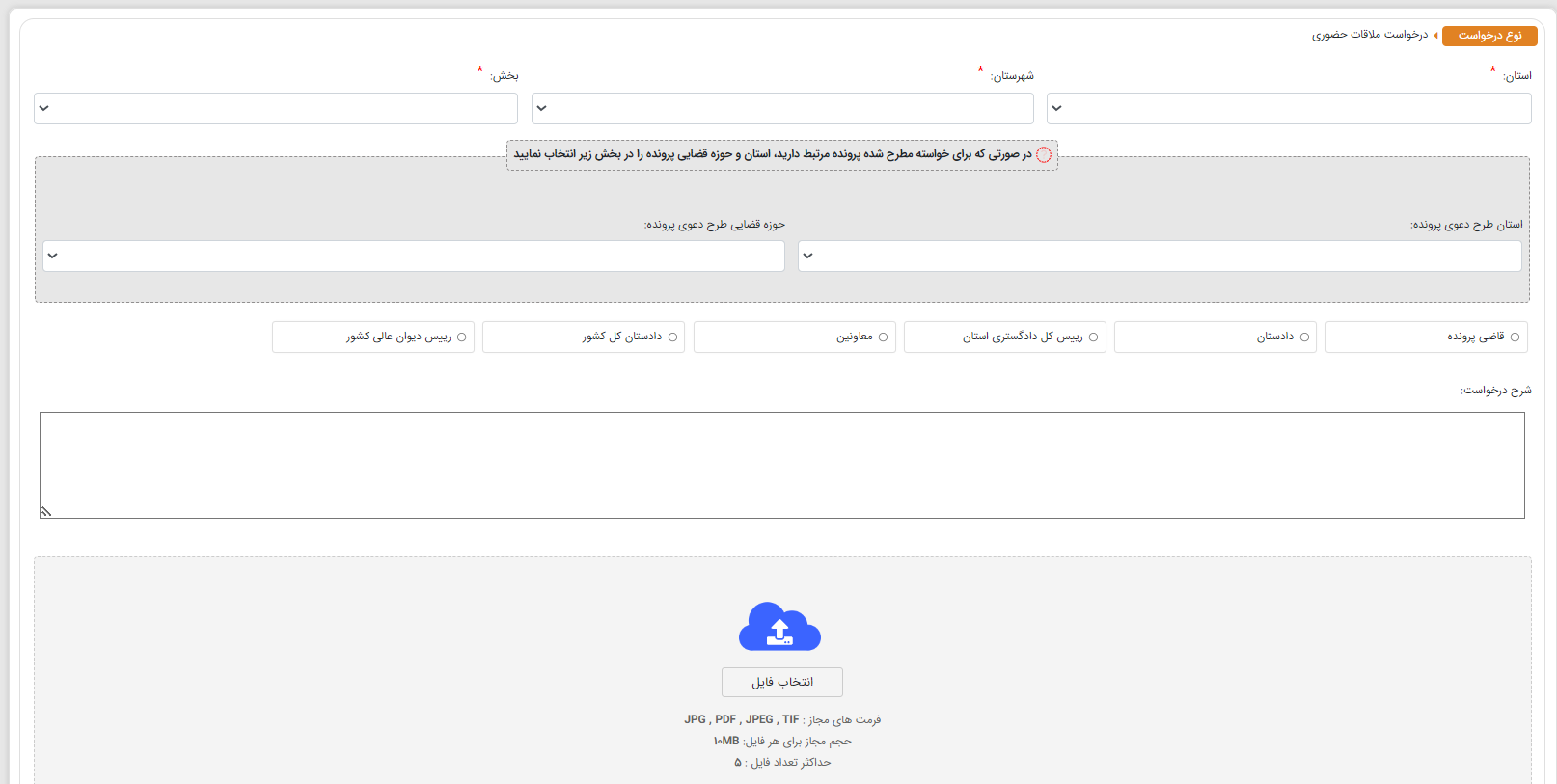The width and height of the screenshot is (1557, 784).
Task: Click inside the شرح درخواست text area
Action: 781,465
